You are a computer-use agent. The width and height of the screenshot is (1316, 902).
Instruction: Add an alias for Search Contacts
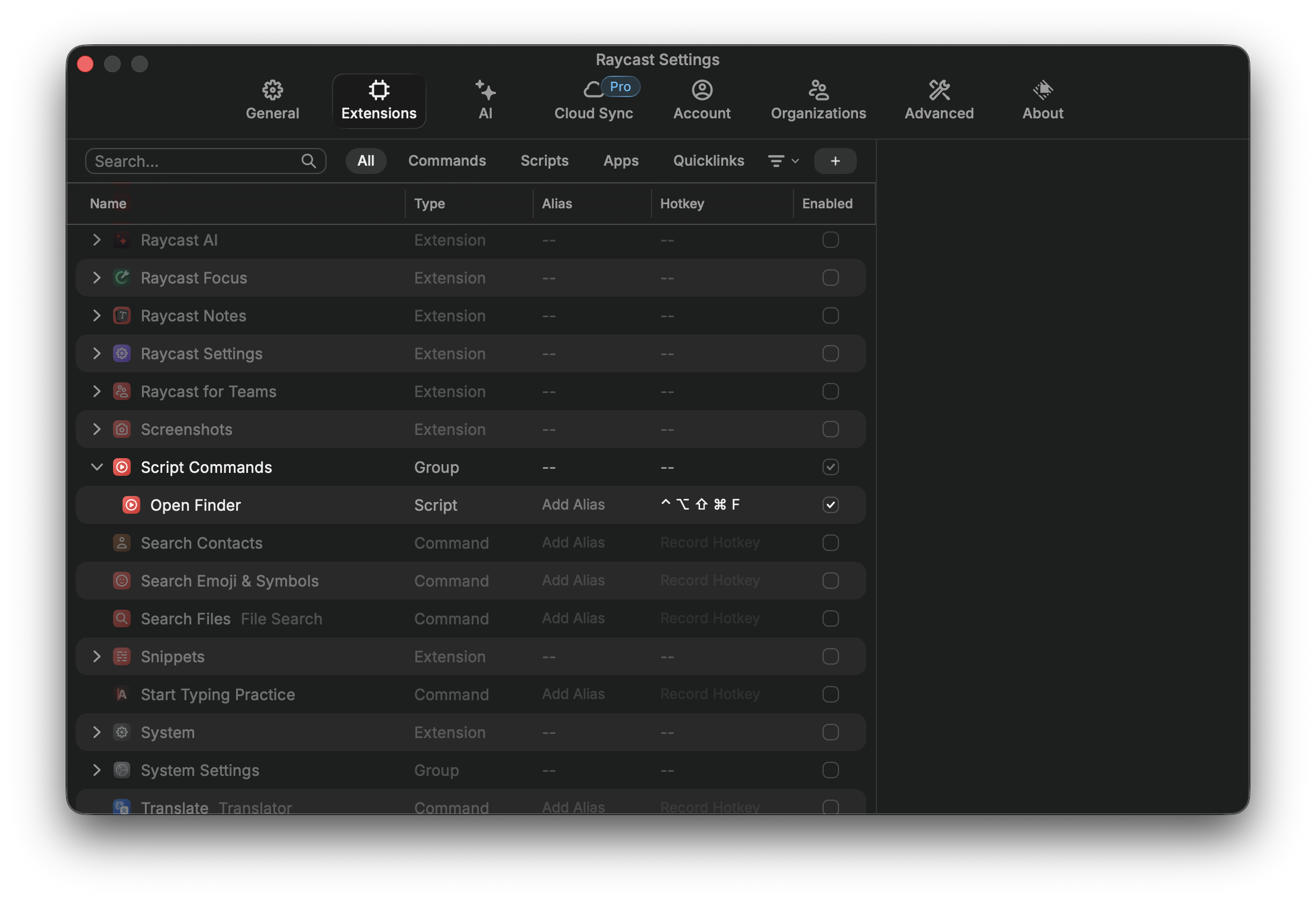[573, 542]
